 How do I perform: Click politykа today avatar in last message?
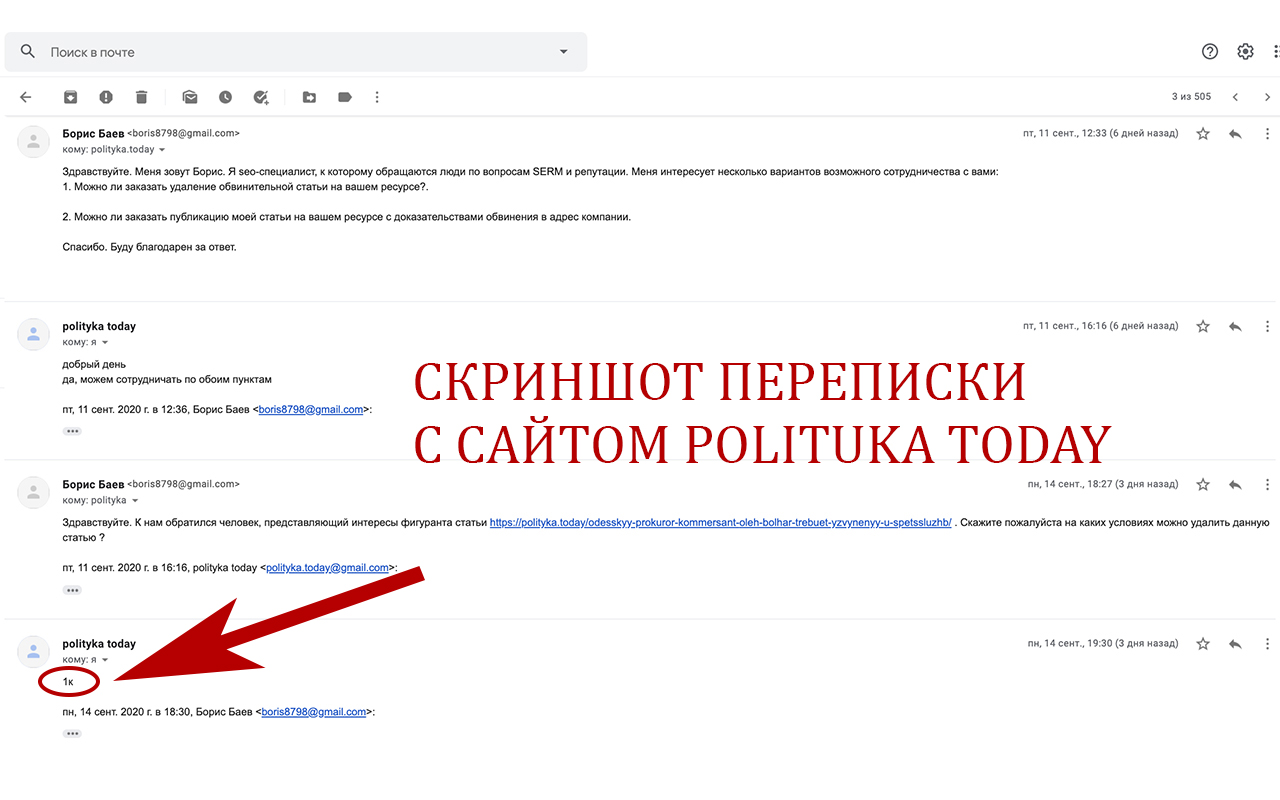coord(34,652)
